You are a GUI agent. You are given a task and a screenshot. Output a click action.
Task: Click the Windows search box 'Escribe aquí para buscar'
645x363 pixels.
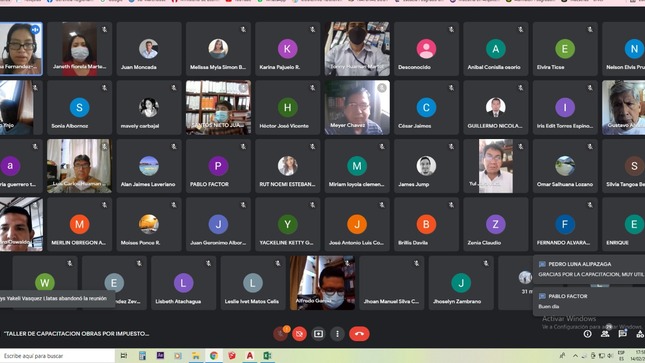pyautogui.click(x=57, y=356)
